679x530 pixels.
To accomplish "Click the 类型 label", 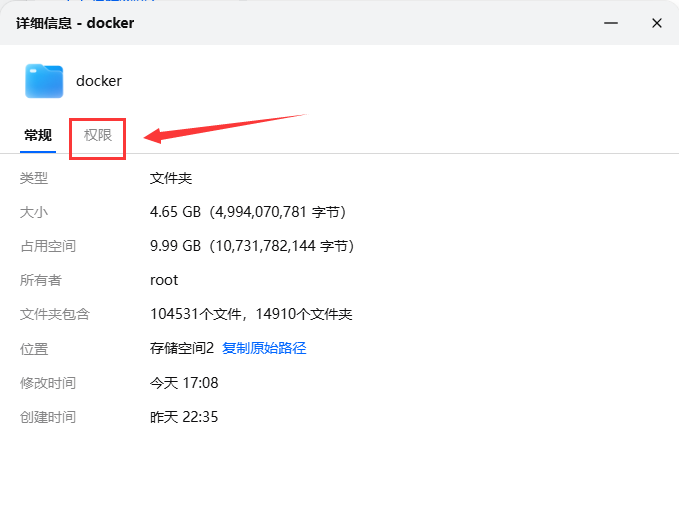I will pos(34,178).
